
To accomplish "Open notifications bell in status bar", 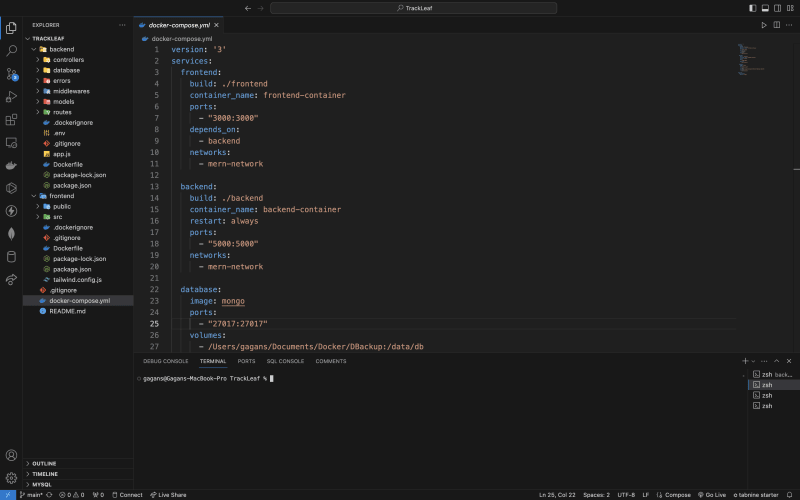I will (789, 495).
